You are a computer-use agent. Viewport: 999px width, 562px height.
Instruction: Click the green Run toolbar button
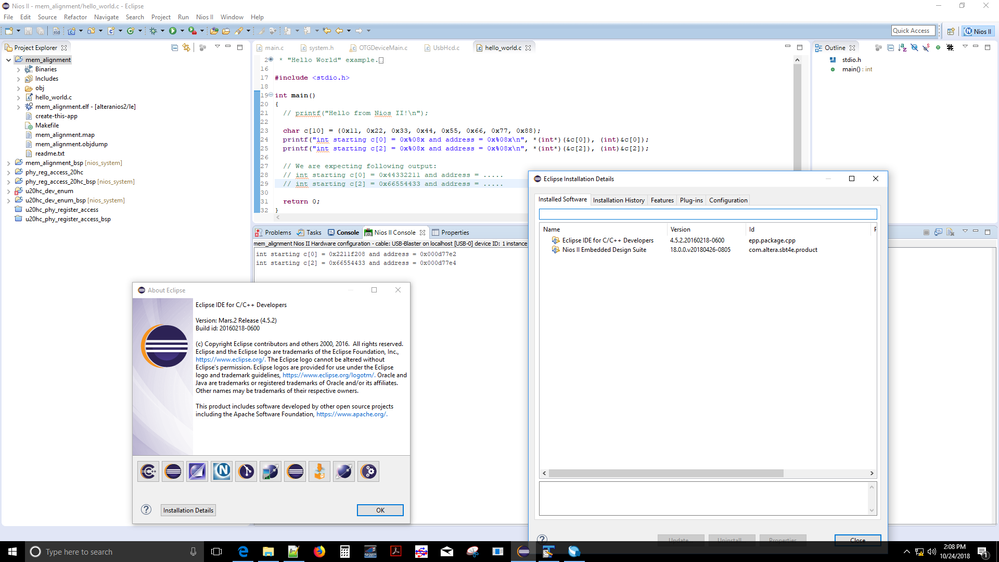point(172,31)
